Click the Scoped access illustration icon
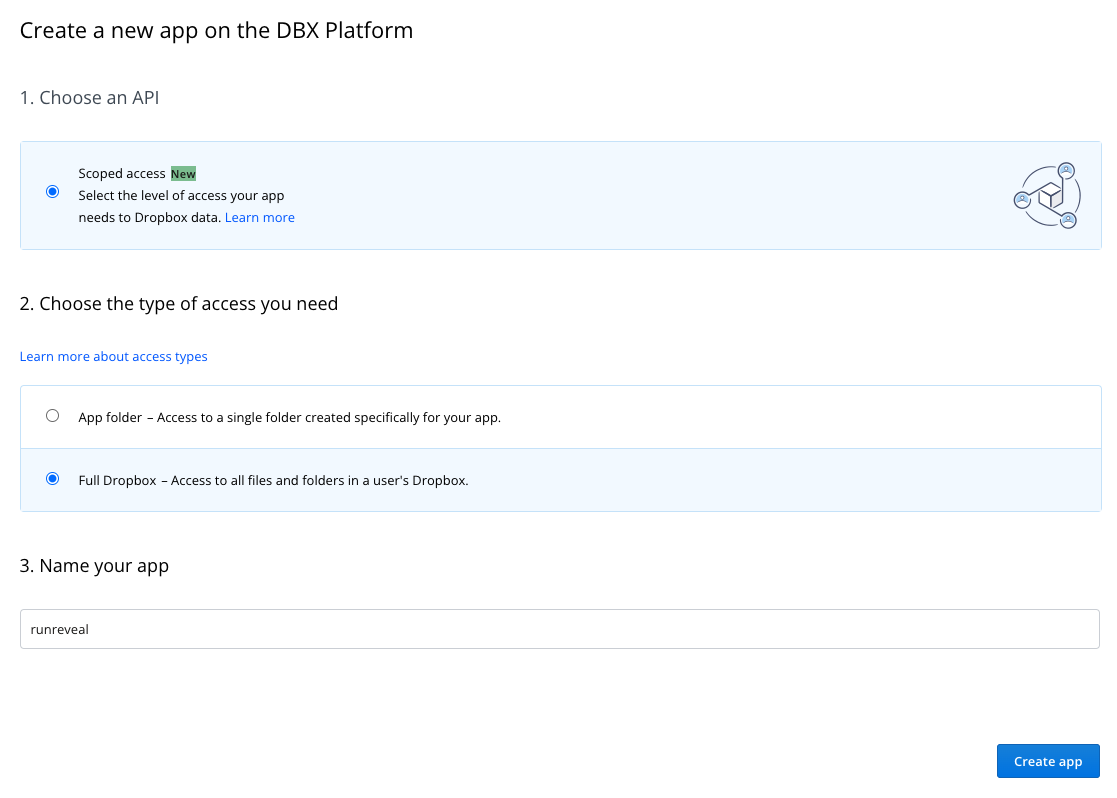Image resolution: width=1117 pixels, height=798 pixels. point(1046,195)
